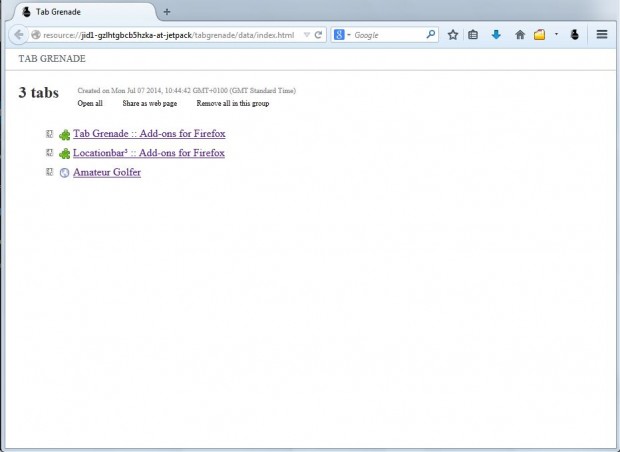Click the magnifier search icon
The width and height of the screenshot is (620, 452).
pyautogui.click(x=431, y=34)
